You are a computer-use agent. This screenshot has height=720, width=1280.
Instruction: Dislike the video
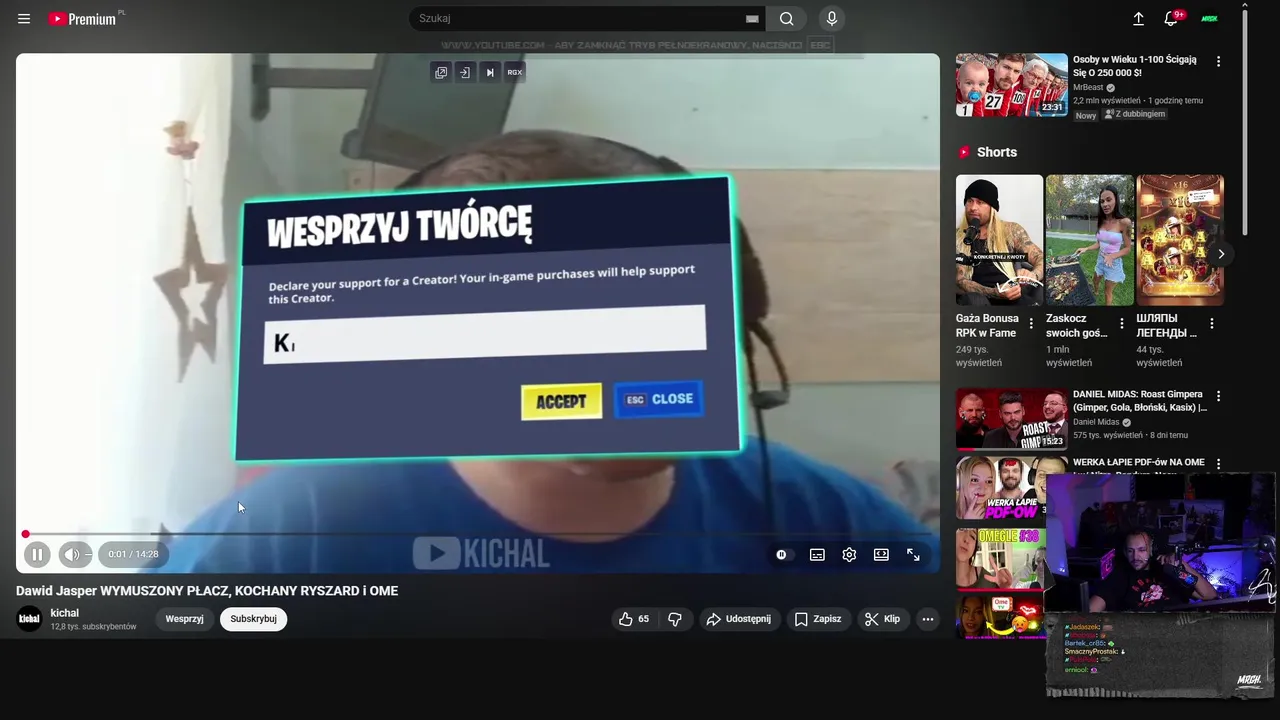[x=675, y=619]
